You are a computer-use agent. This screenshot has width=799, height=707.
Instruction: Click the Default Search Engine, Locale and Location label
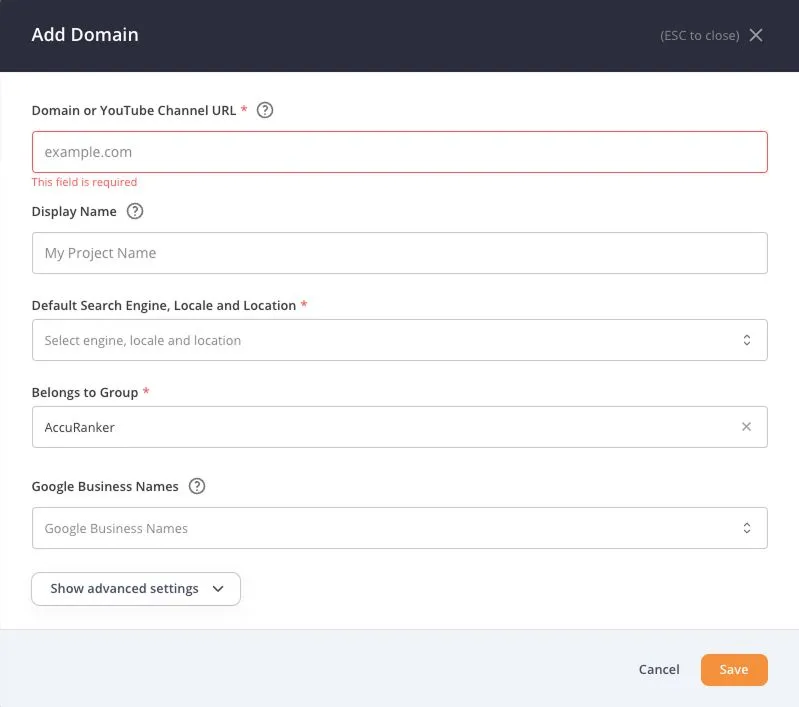(163, 305)
